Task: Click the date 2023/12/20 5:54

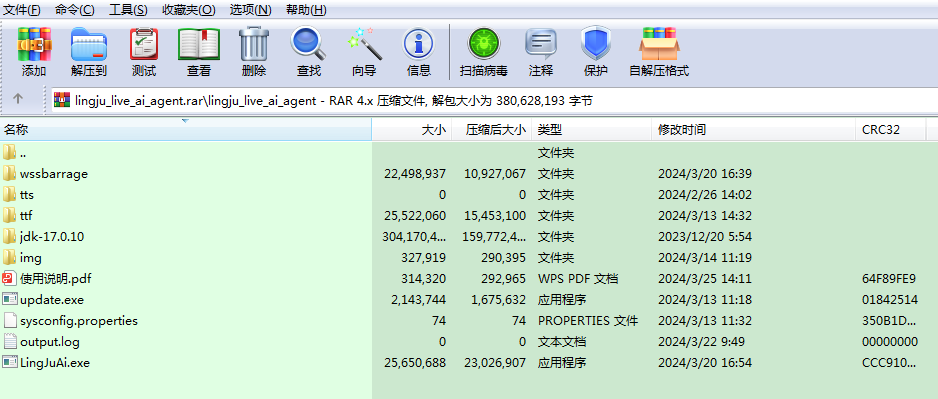Action: point(705,236)
